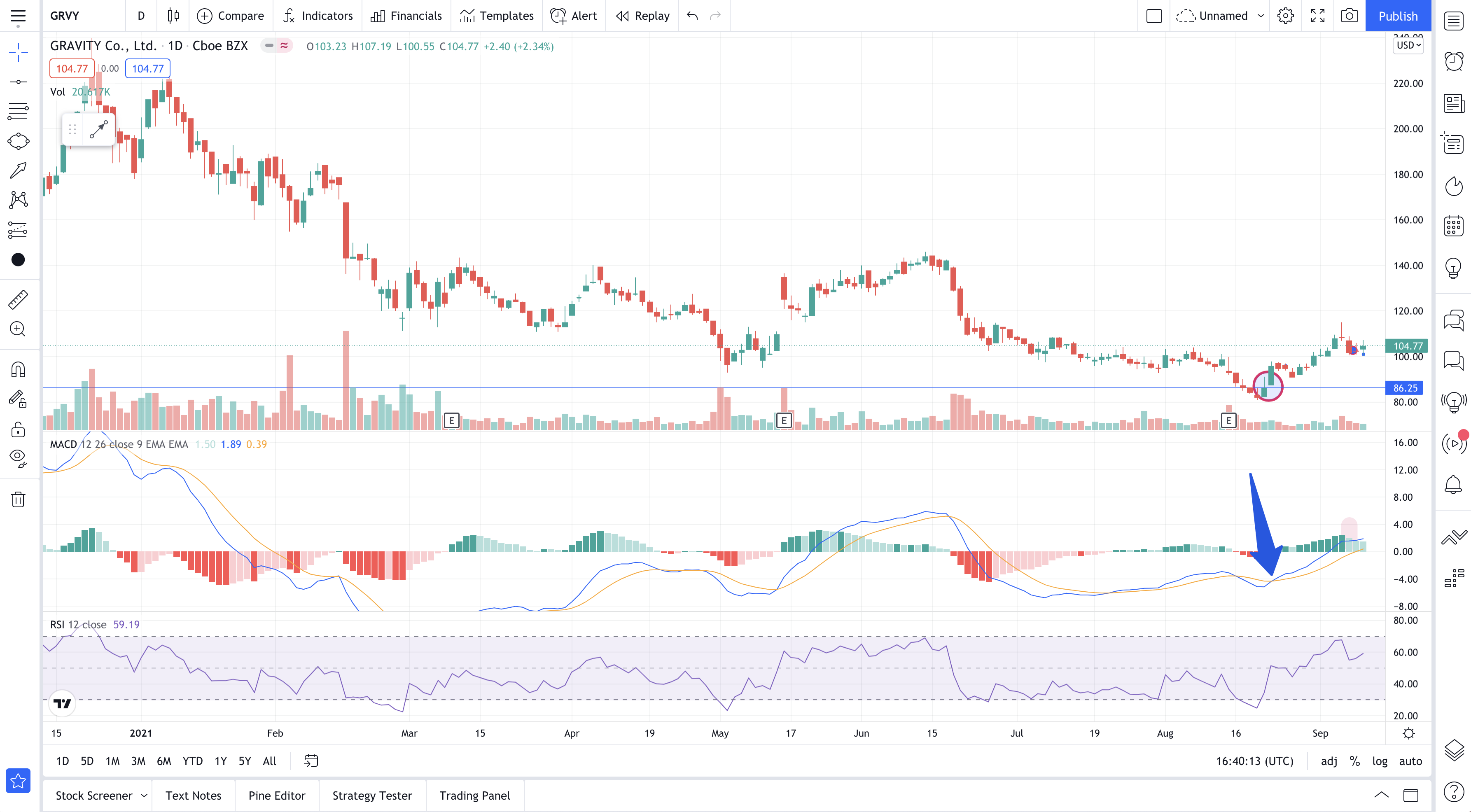Viewport: 1471px width, 812px height.
Task: Expand the Stock Screener dropdown chevron
Action: (x=144, y=796)
